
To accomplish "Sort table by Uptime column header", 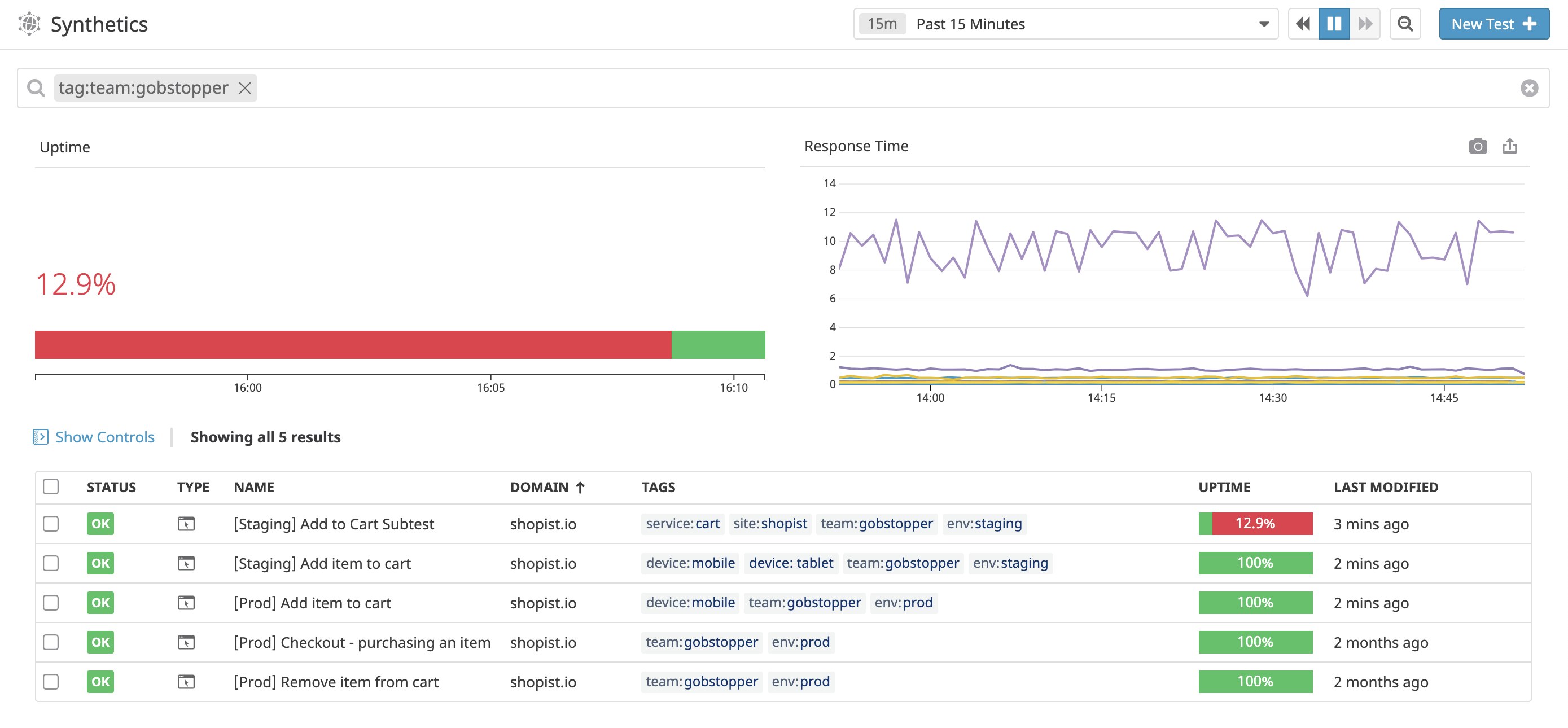I will coord(1224,487).
